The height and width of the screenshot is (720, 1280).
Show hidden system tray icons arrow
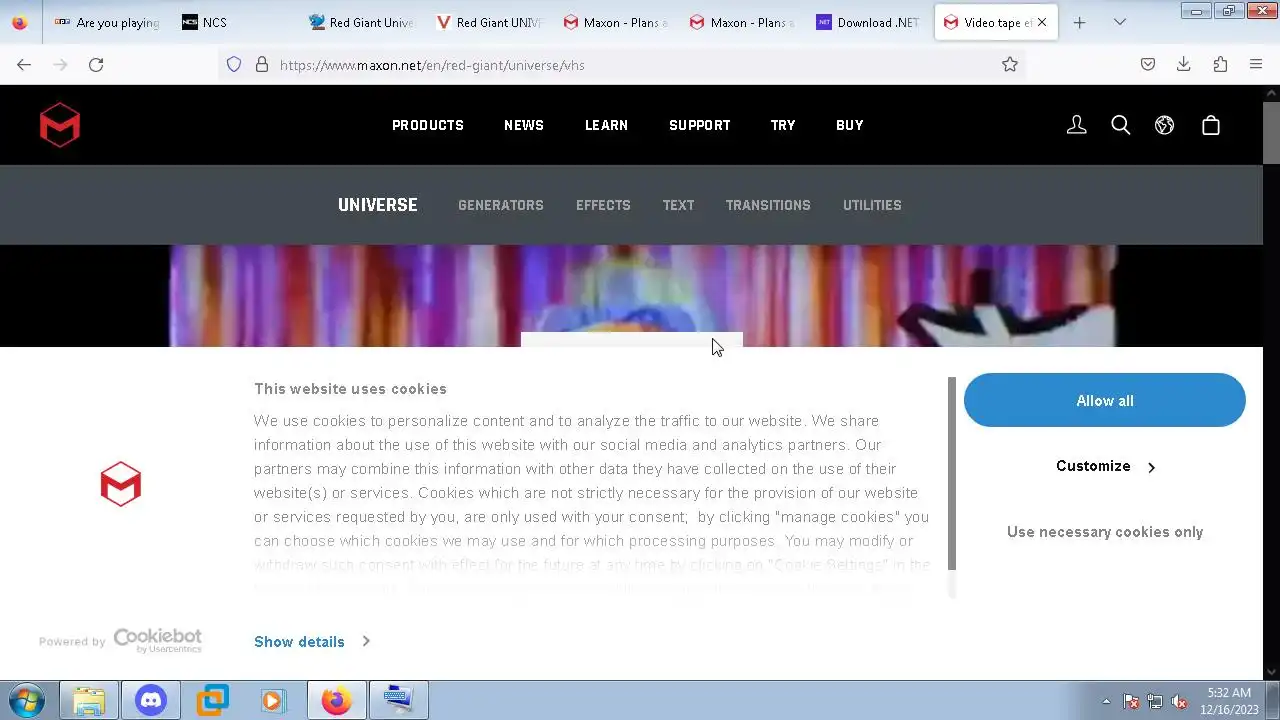click(1106, 702)
